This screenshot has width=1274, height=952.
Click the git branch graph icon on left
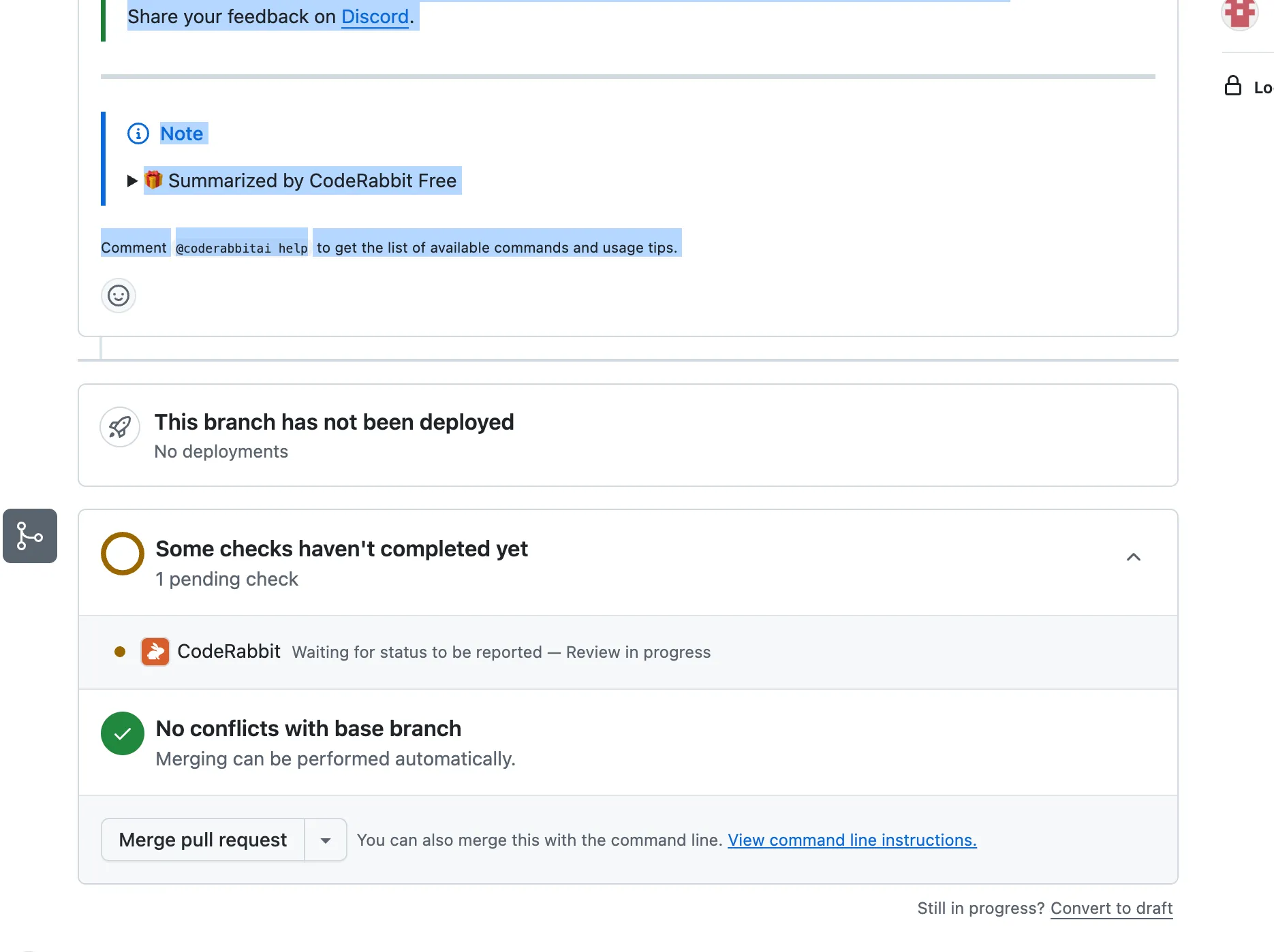click(29, 536)
